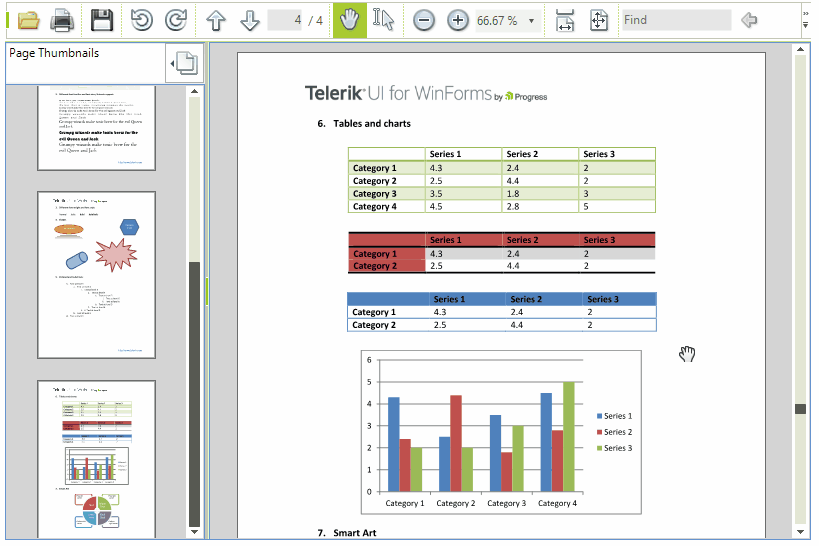Collapse the Page Thumbnails panel

pyautogui.click(x=184, y=63)
